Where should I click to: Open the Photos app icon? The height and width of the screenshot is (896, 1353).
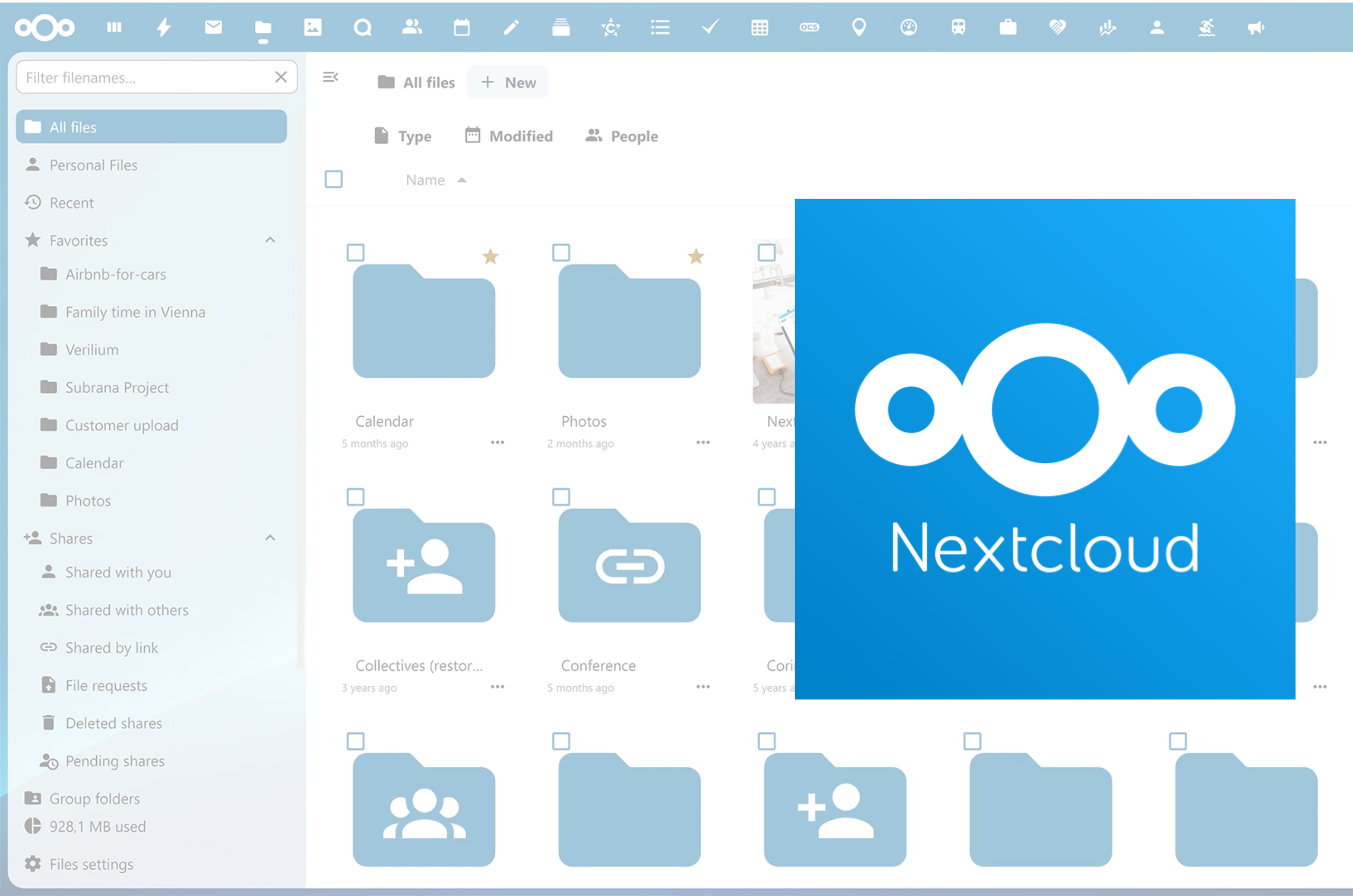pos(313,27)
